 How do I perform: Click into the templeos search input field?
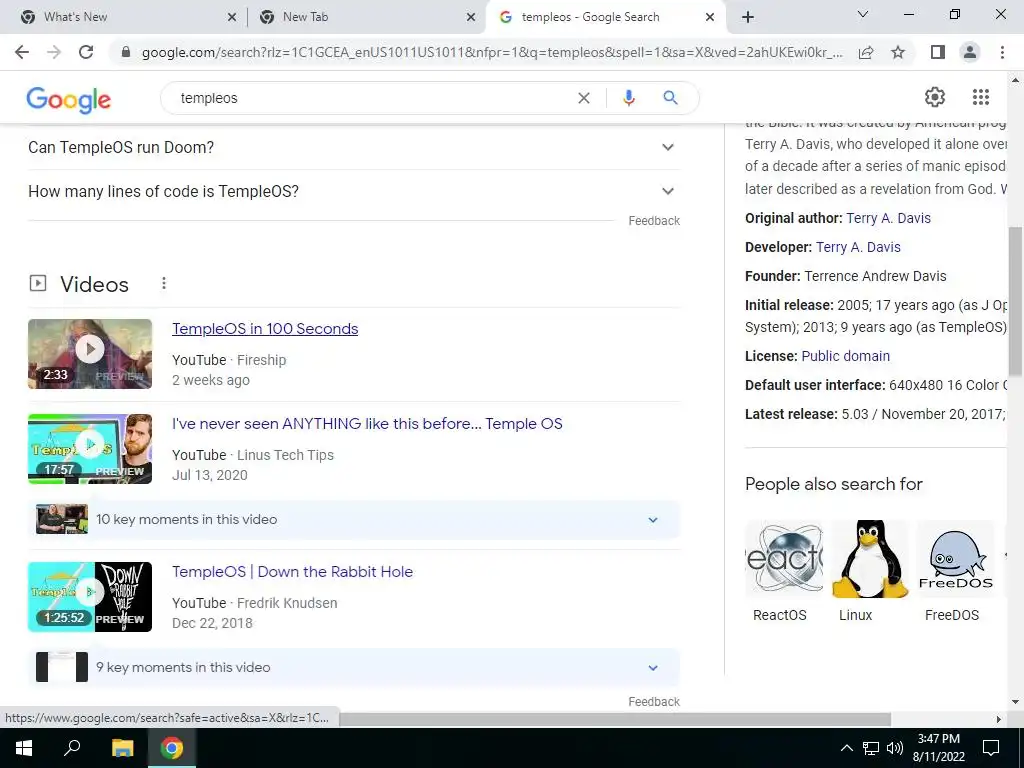point(372,98)
